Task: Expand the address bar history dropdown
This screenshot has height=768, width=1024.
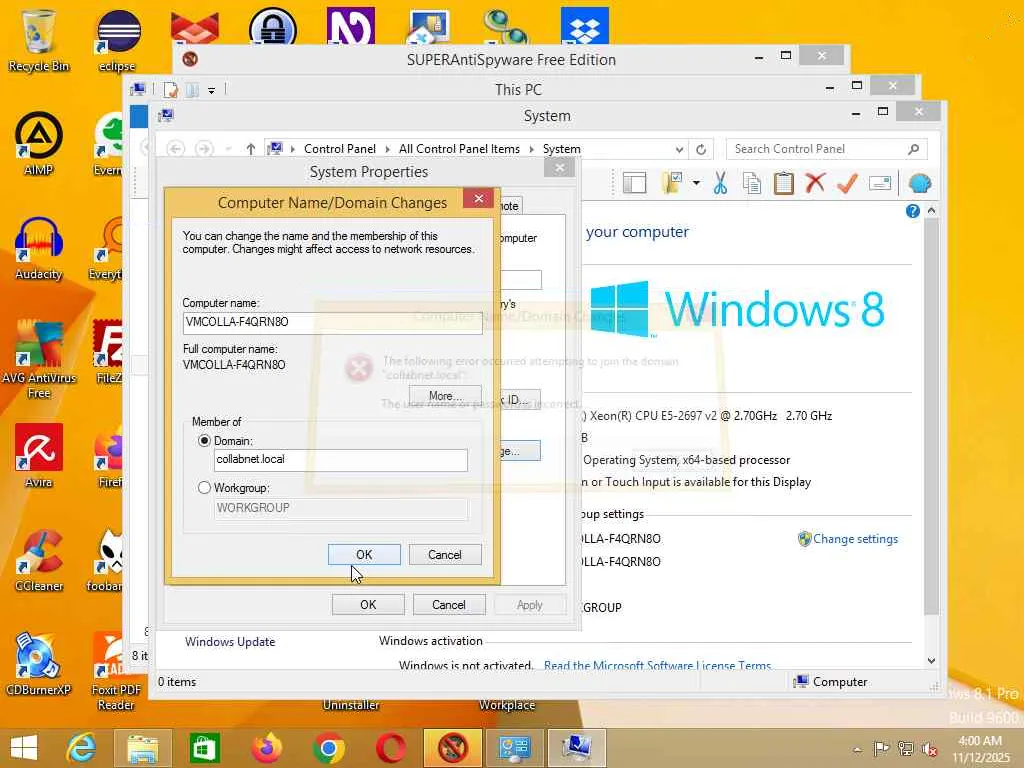Action: [x=680, y=150]
